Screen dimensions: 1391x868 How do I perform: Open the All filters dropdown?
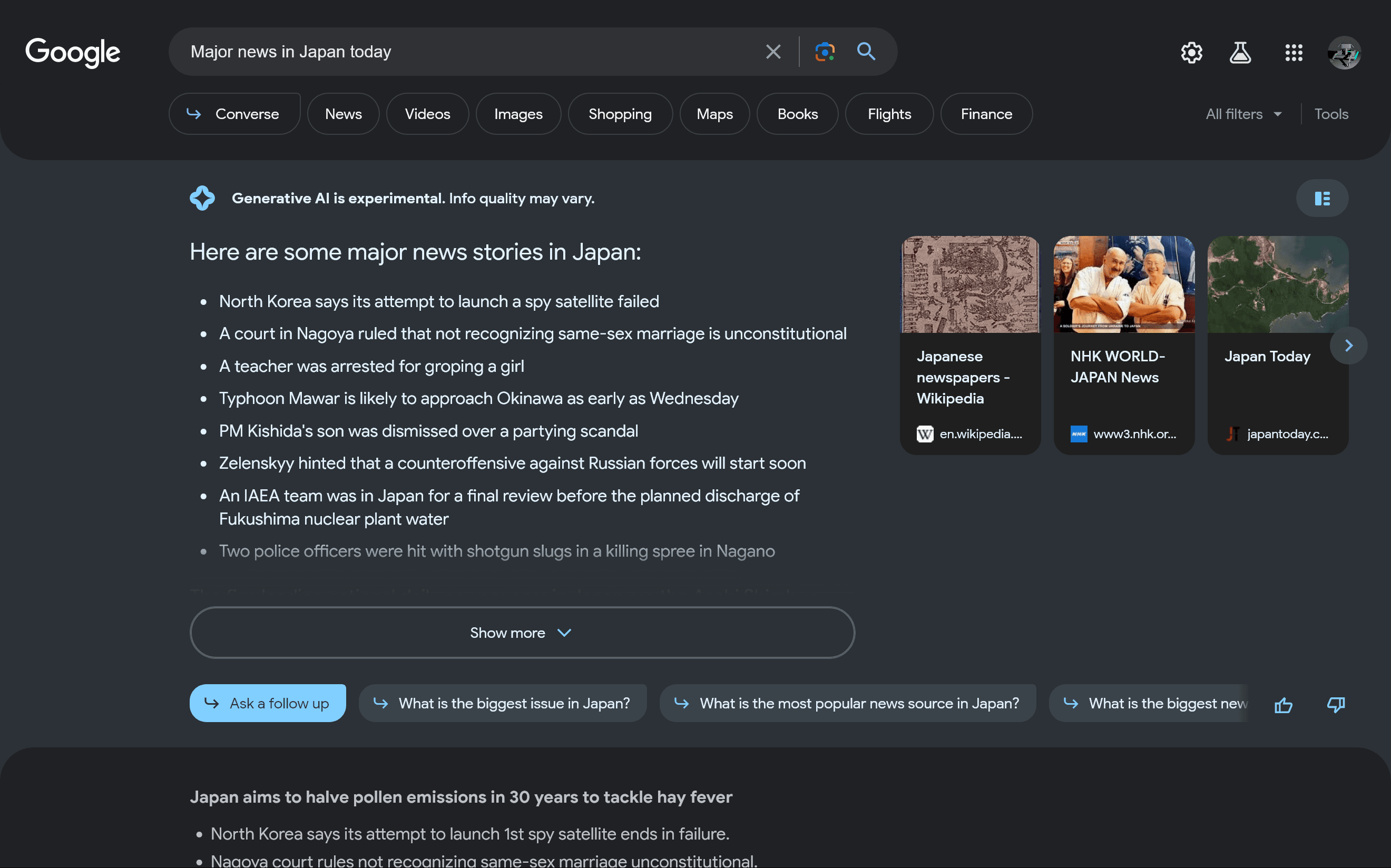tap(1244, 114)
